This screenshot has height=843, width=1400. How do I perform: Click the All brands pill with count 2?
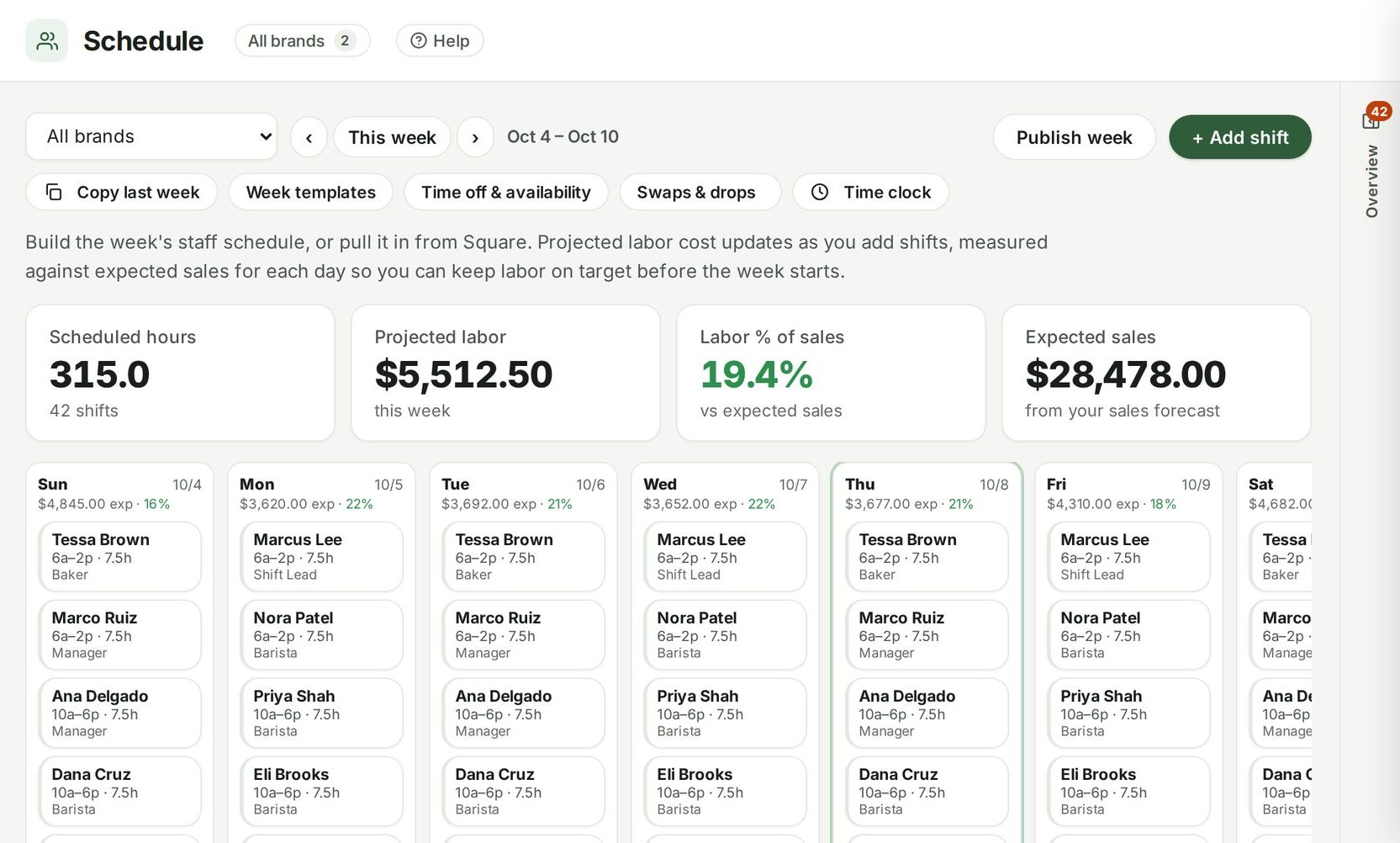pyautogui.click(x=302, y=40)
